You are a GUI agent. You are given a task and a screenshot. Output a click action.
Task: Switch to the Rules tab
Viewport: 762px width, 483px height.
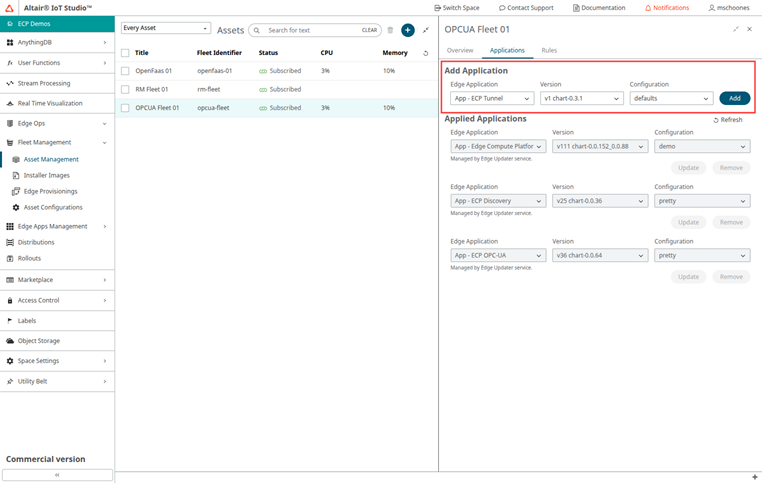coord(549,50)
